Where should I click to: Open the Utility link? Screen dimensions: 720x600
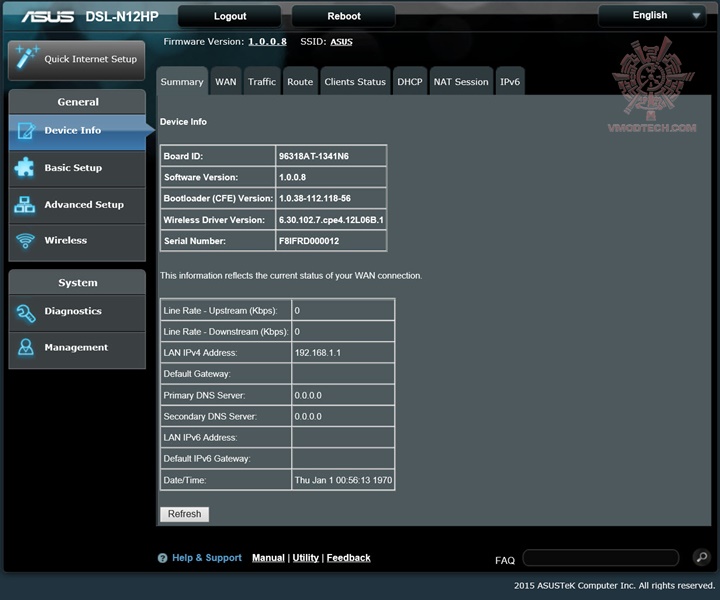pyautogui.click(x=305, y=558)
